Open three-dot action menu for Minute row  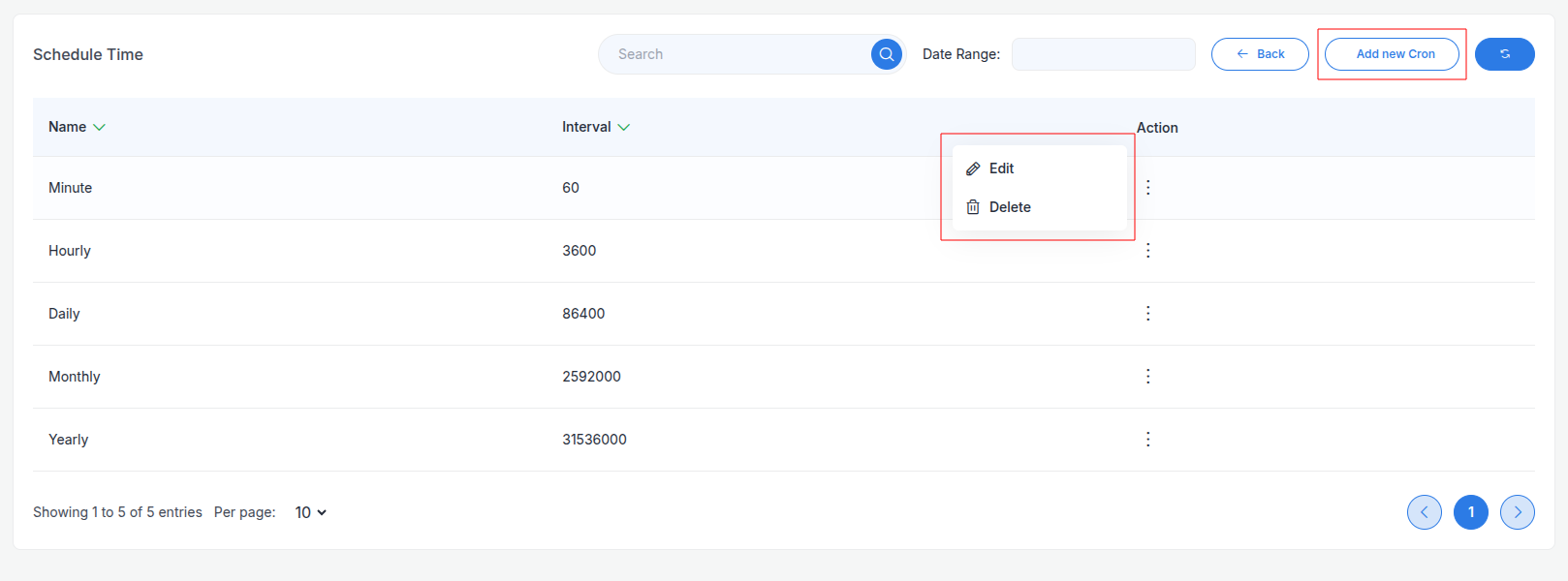point(1147,188)
